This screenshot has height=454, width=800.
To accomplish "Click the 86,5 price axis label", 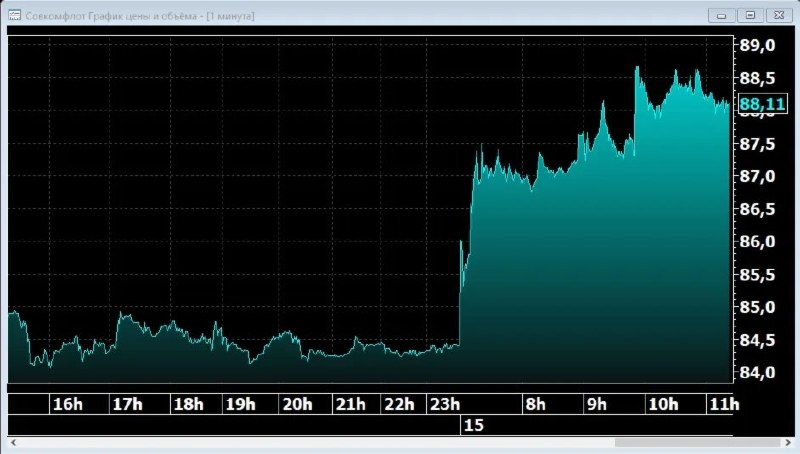I will (757, 209).
